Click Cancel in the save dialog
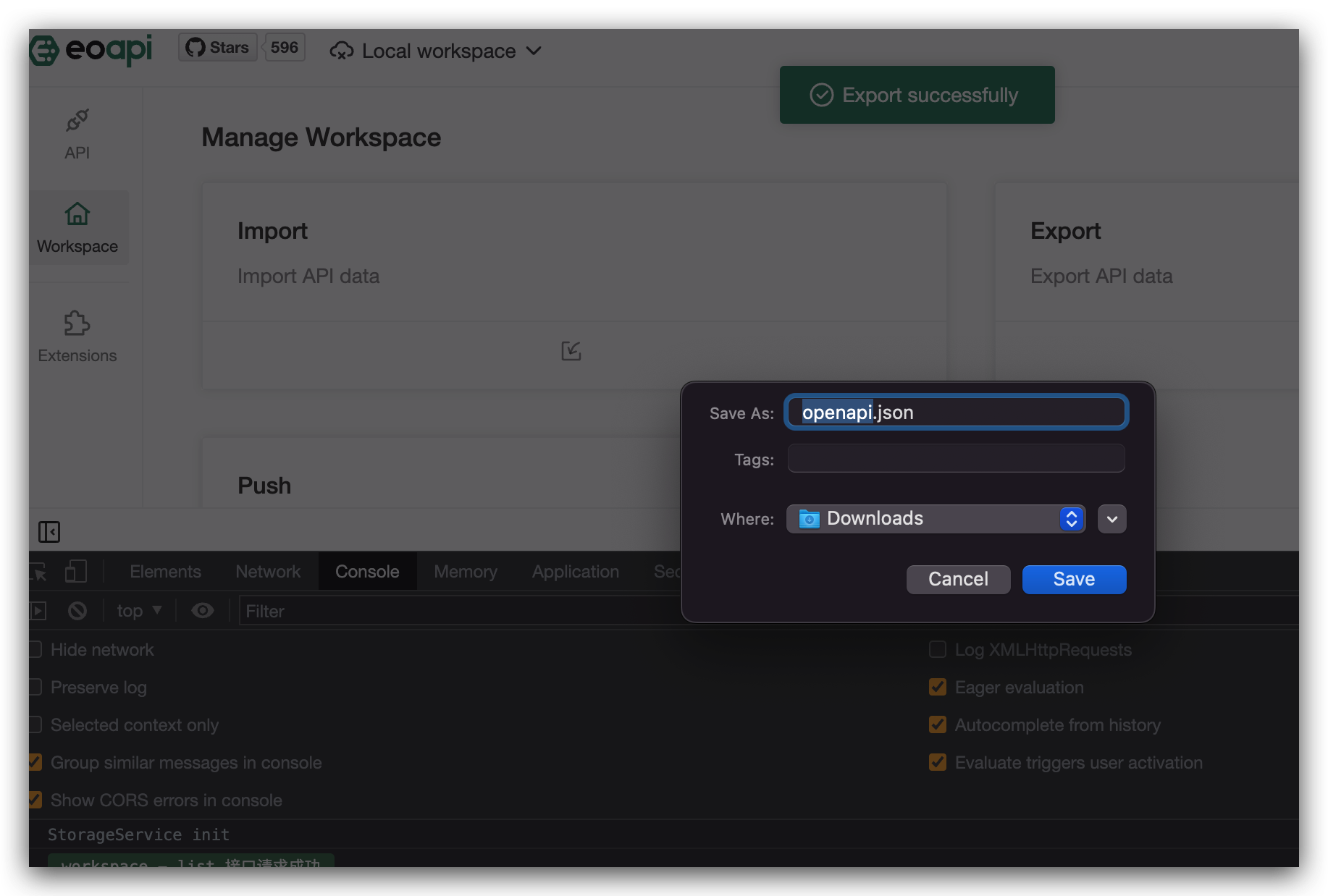The width and height of the screenshot is (1328, 896). [x=958, y=579]
